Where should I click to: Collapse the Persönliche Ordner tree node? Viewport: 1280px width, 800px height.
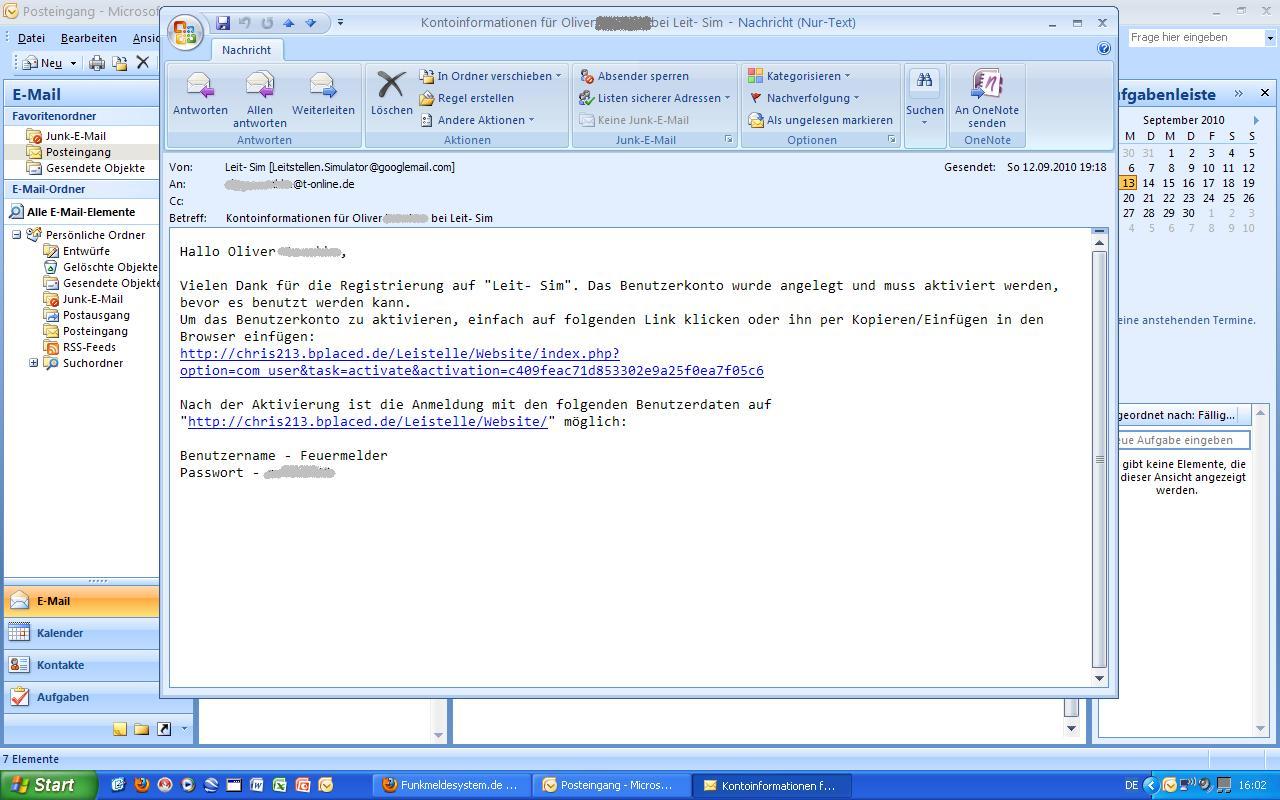tap(17, 235)
